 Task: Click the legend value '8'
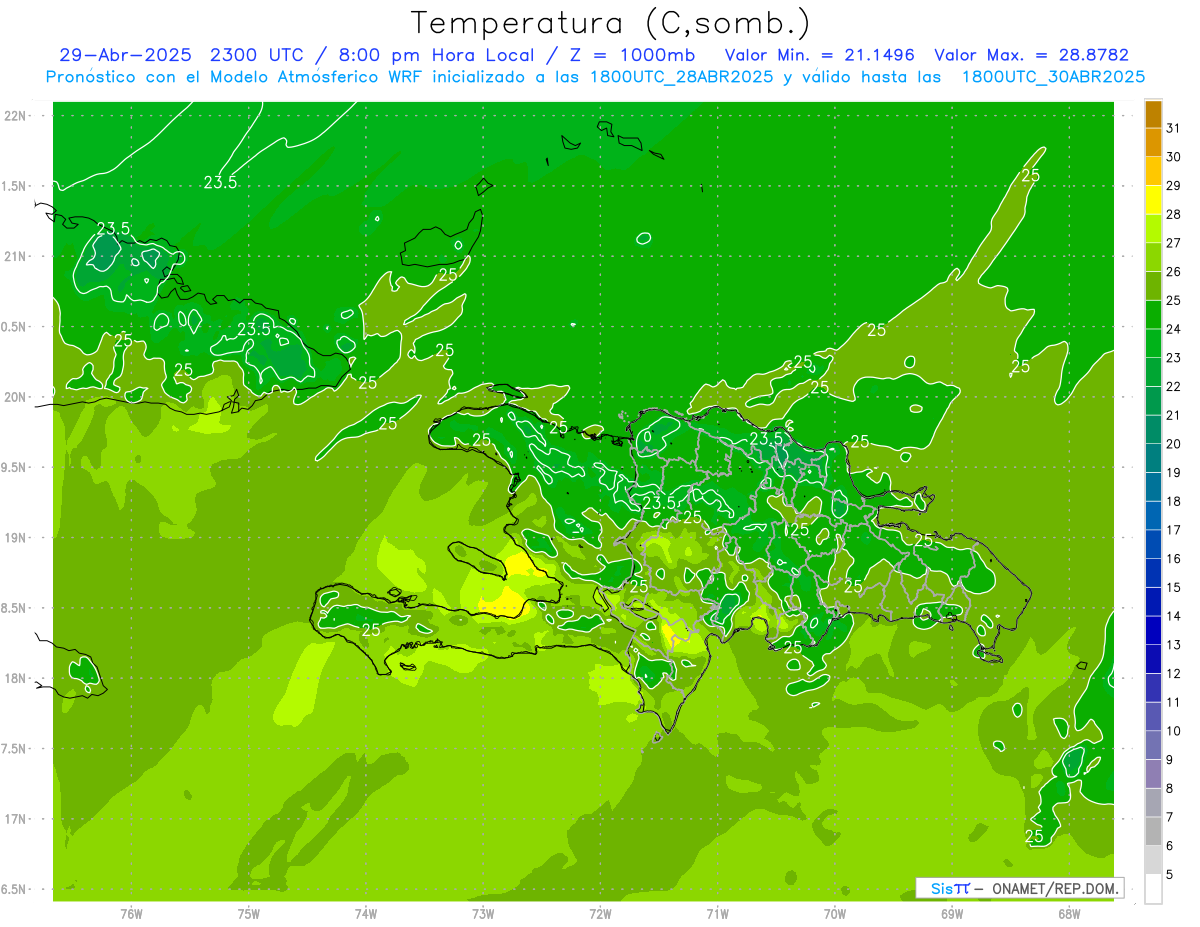(x=1170, y=789)
